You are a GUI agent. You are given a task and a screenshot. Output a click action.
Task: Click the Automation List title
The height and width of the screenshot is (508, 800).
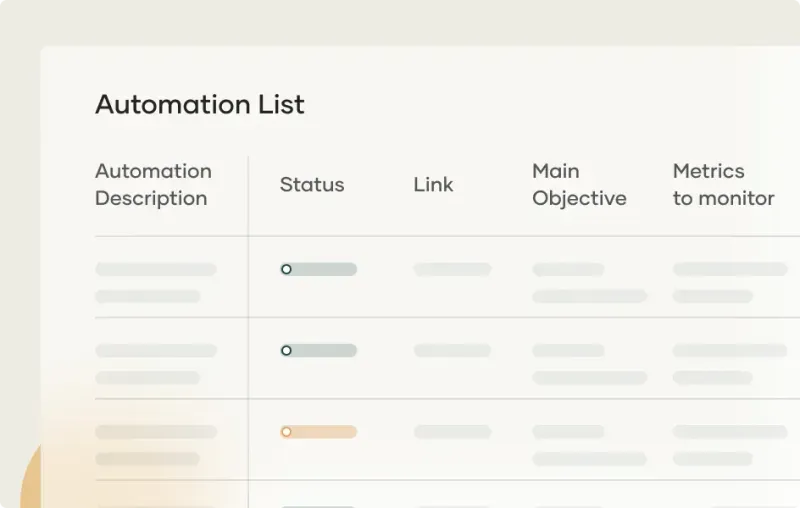pos(199,104)
